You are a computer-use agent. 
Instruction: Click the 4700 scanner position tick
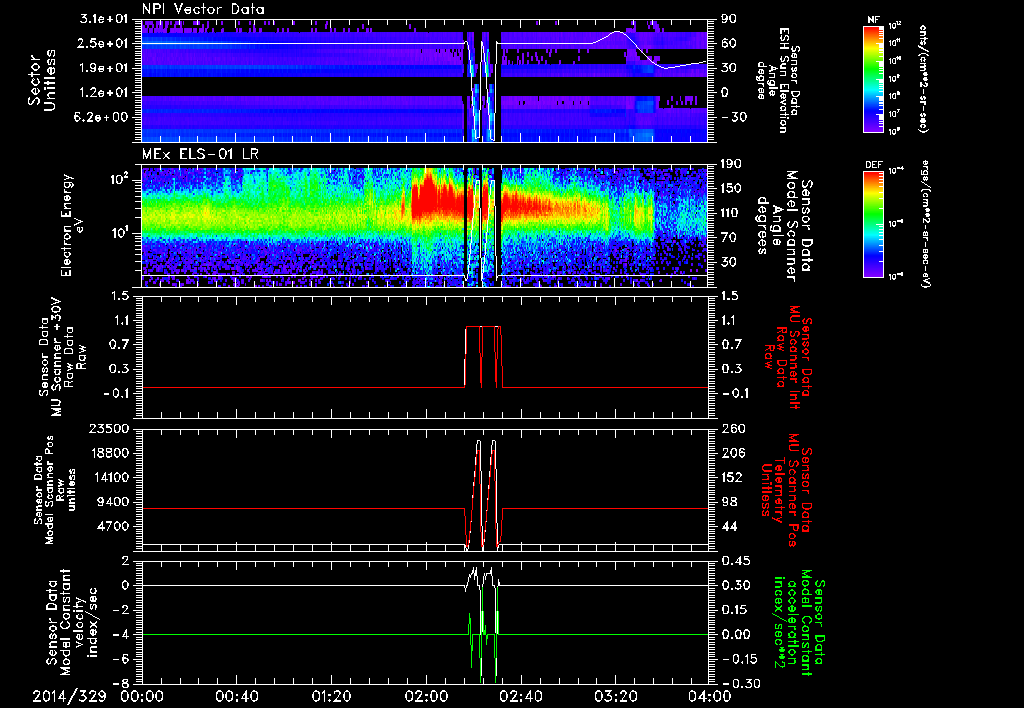pyautogui.click(x=112, y=526)
